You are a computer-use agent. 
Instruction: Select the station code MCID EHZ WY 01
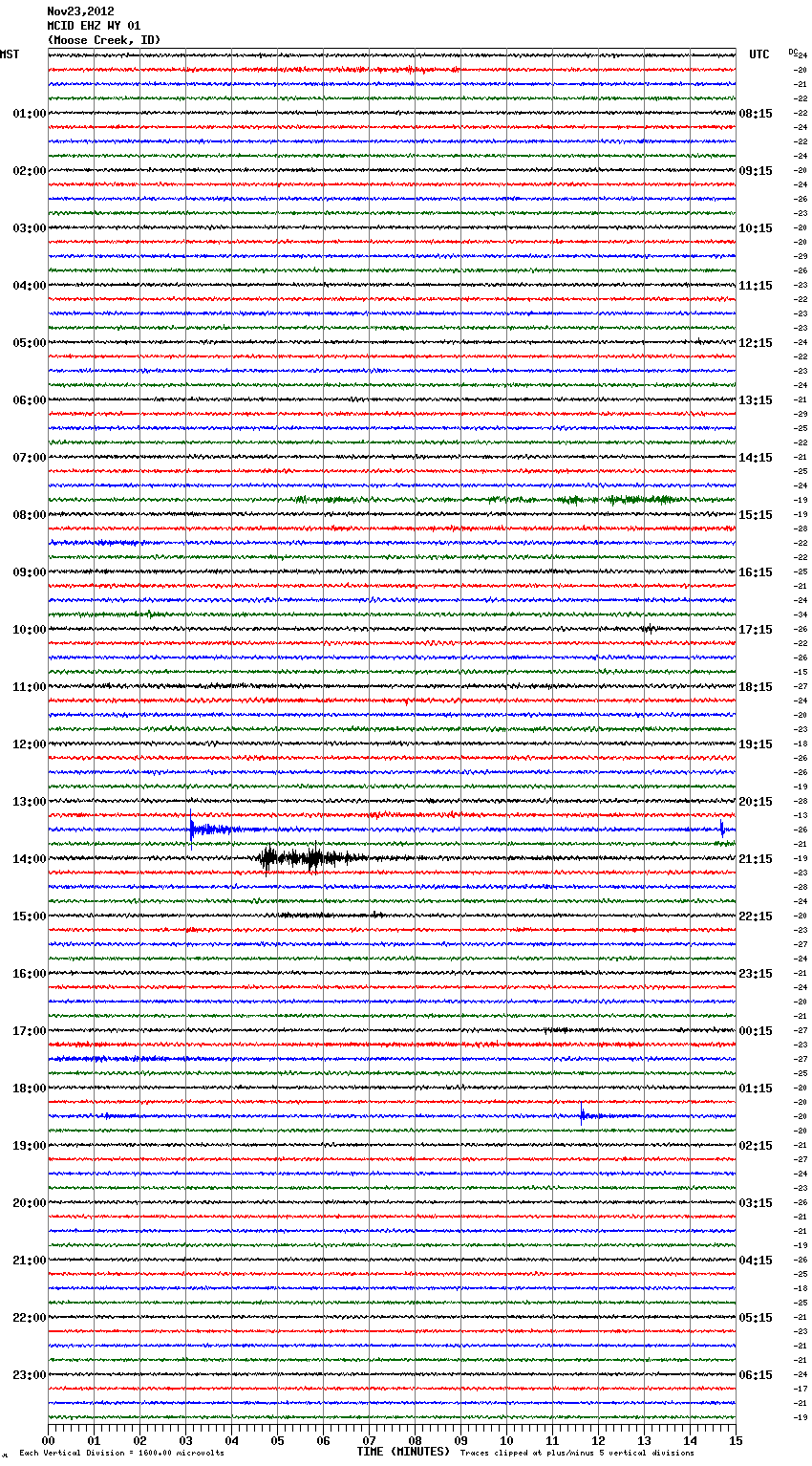(94, 26)
